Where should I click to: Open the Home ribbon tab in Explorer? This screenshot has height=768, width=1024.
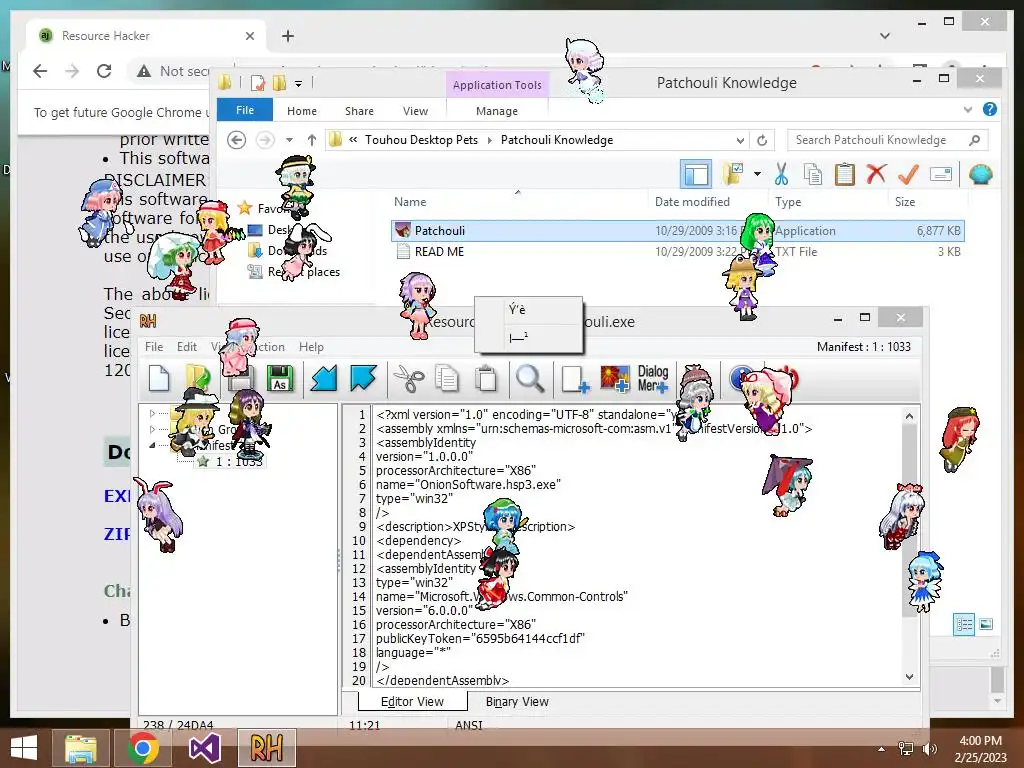[x=302, y=111]
